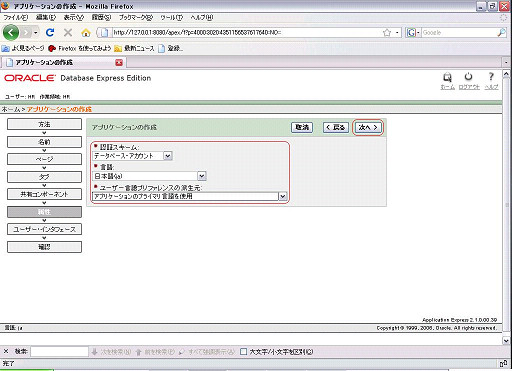Click 次を検索 find next arrow

[111, 352]
